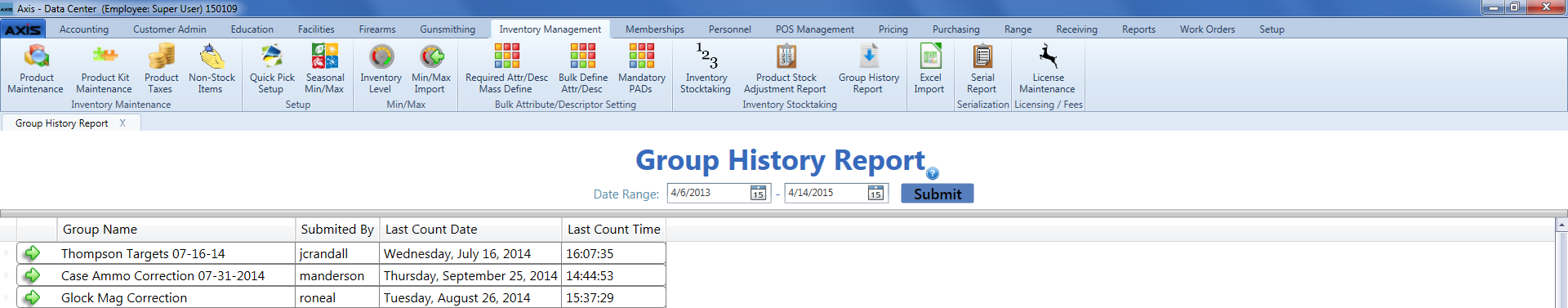Click submitter cell roneal
Viewport: 1568px width, 308px height.
pos(337,297)
